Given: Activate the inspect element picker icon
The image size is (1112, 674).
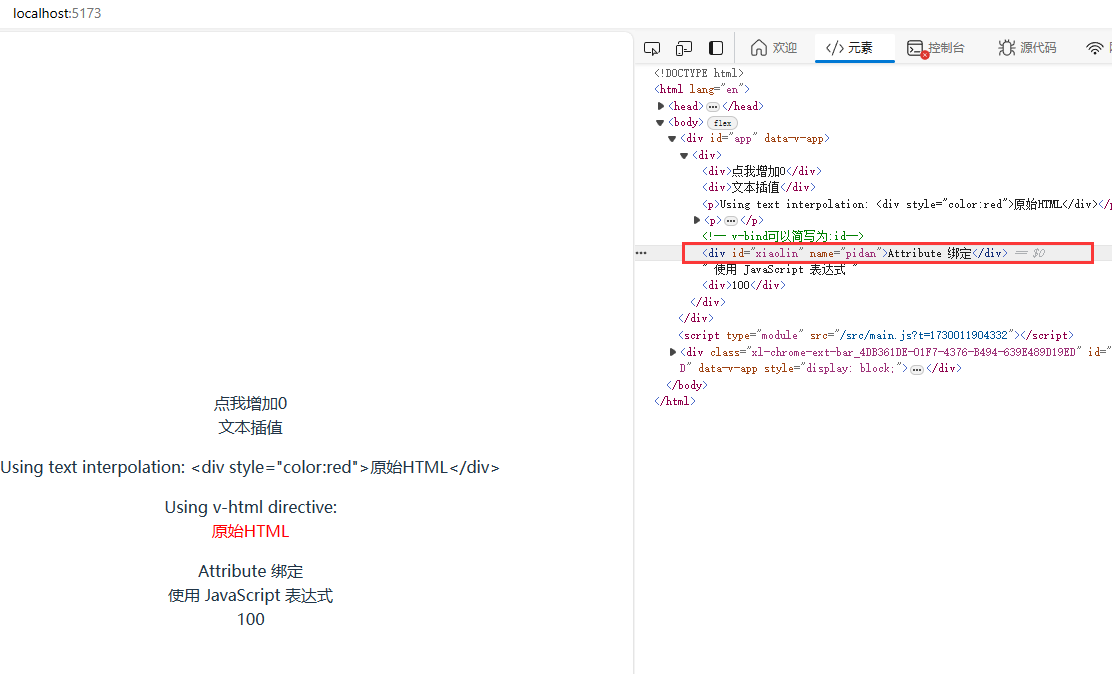Looking at the screenshot, I should (x=652, y=48).
